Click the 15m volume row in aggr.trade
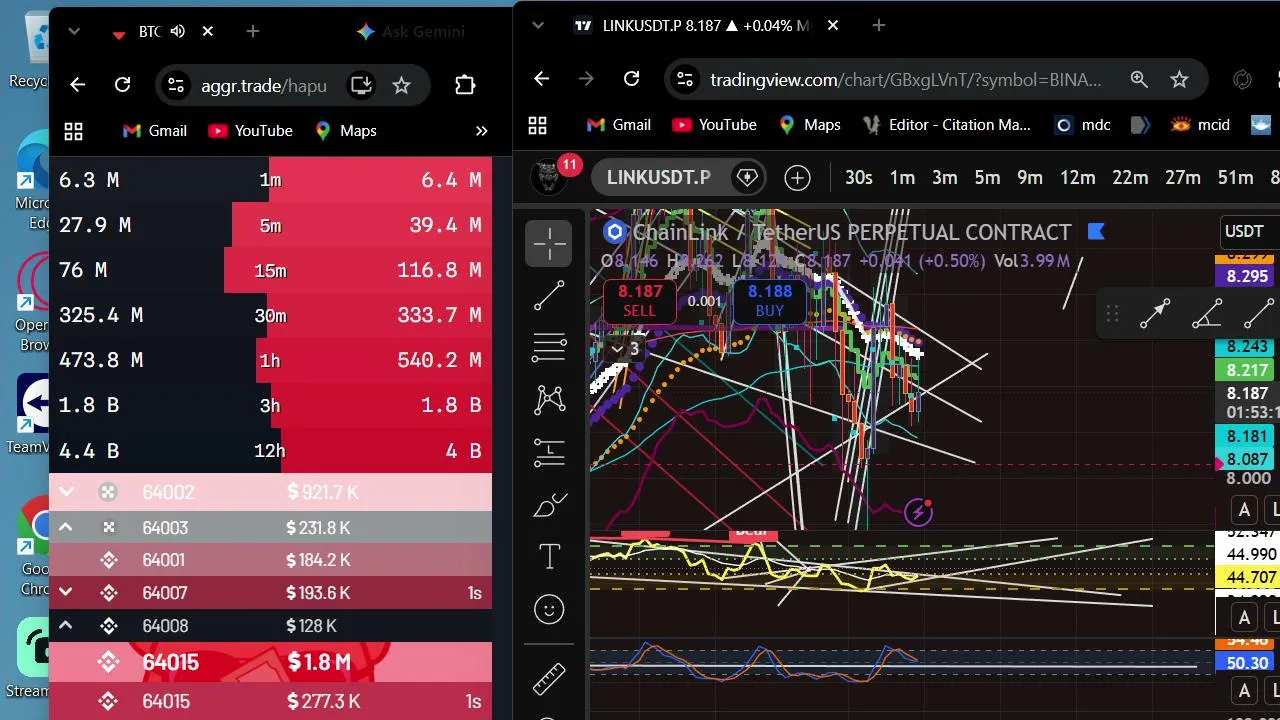 click(x=270, y=270)
